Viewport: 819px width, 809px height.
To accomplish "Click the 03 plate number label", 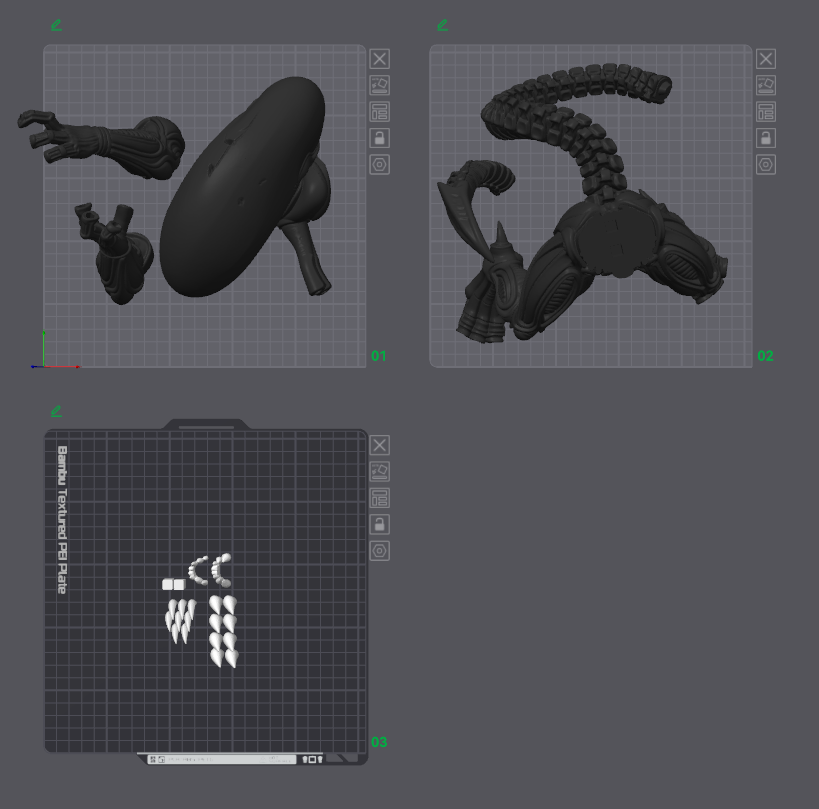I will (x=379, y=742).
